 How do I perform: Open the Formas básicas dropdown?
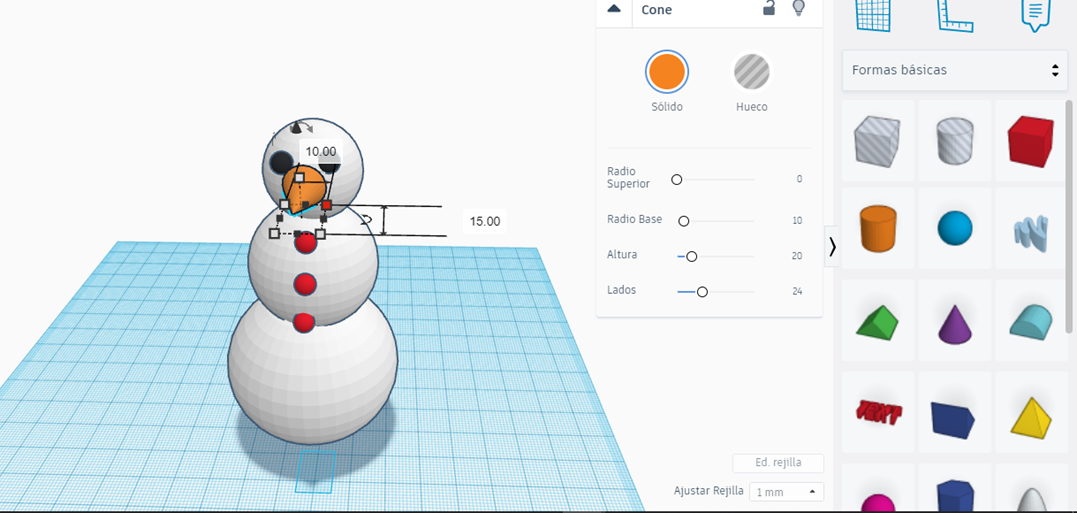point(954,70)
